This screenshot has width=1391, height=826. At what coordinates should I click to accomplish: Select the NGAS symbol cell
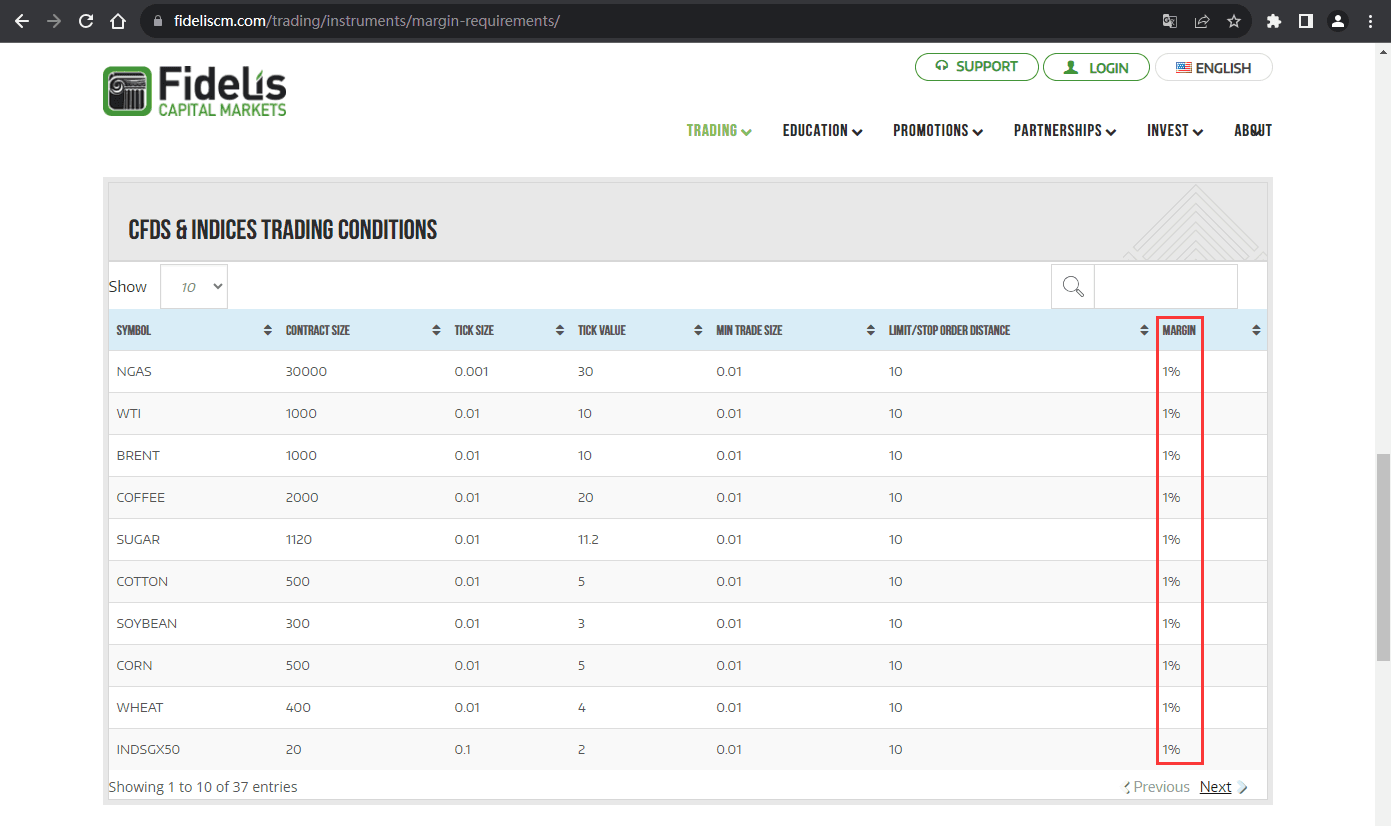[134, 372]
